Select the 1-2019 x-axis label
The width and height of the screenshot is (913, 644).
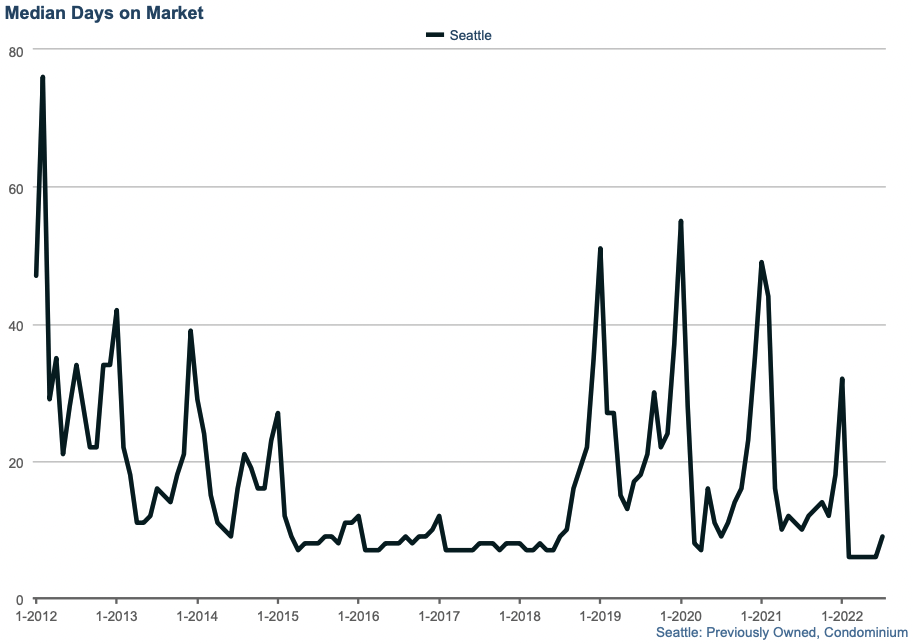click(599, 616)
